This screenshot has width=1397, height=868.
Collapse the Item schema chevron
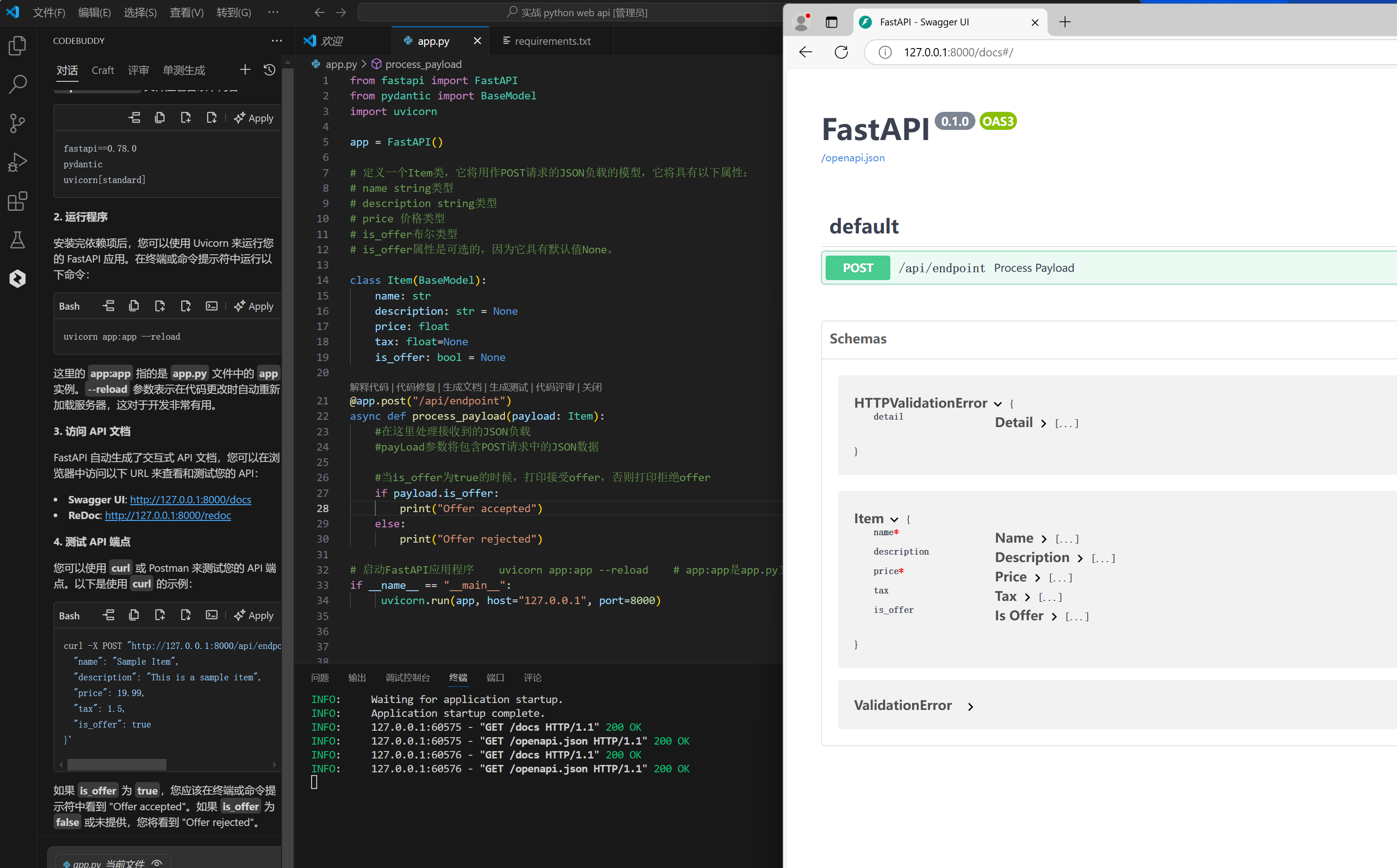[x=894, y=520]
